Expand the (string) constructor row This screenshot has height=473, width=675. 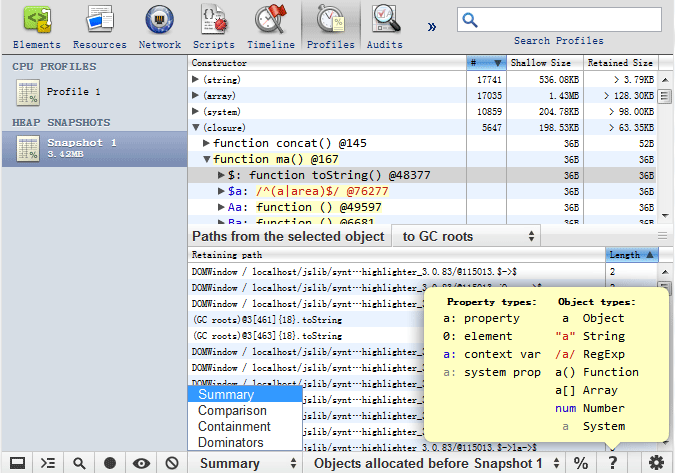pyautogui.click(x=195, y=79)
